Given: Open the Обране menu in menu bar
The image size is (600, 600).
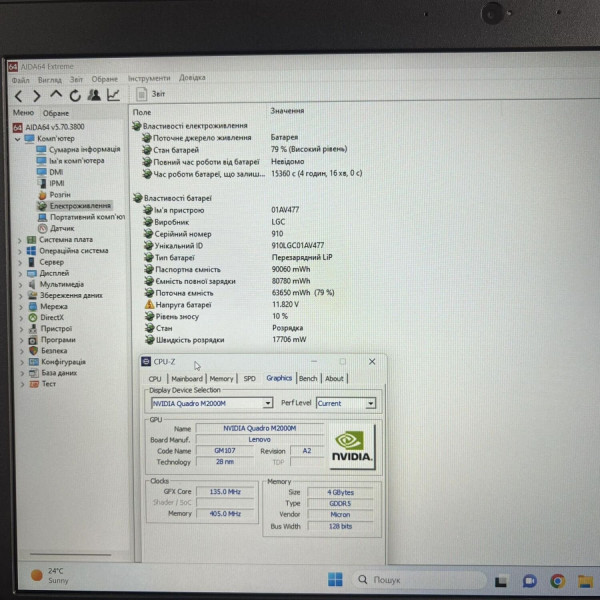Looking at the screenshot, I should tap(104, 79).
